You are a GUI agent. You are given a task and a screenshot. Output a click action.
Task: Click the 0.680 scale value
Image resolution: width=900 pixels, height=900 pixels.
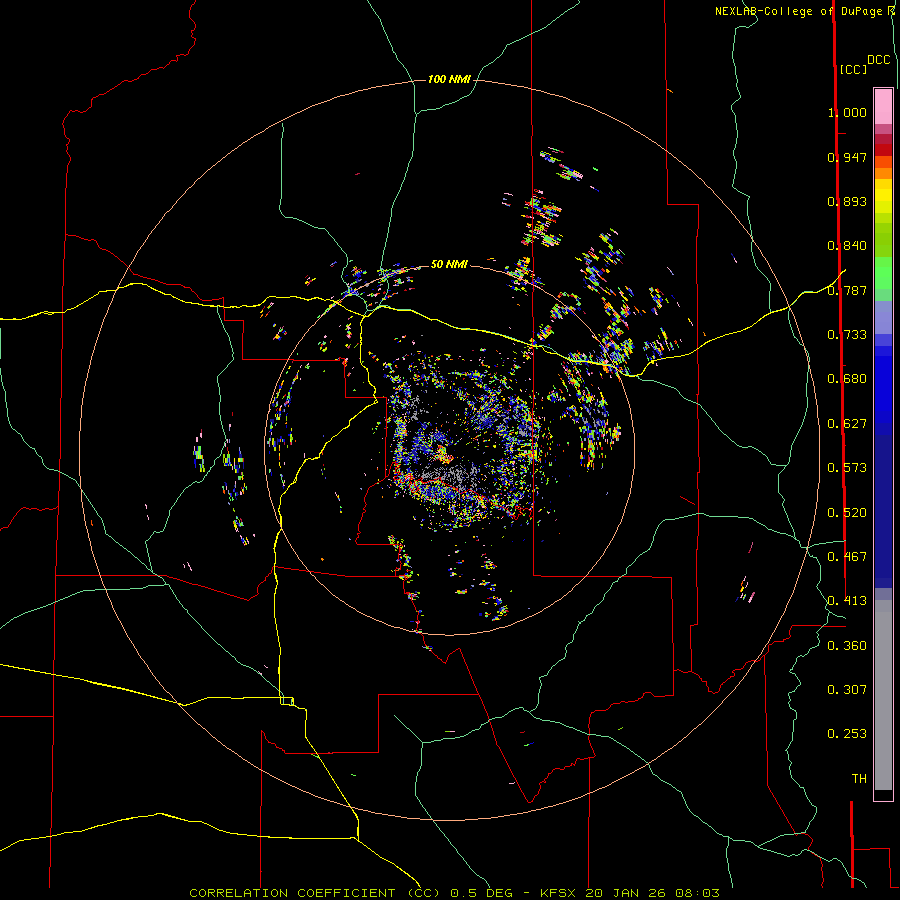847,379
